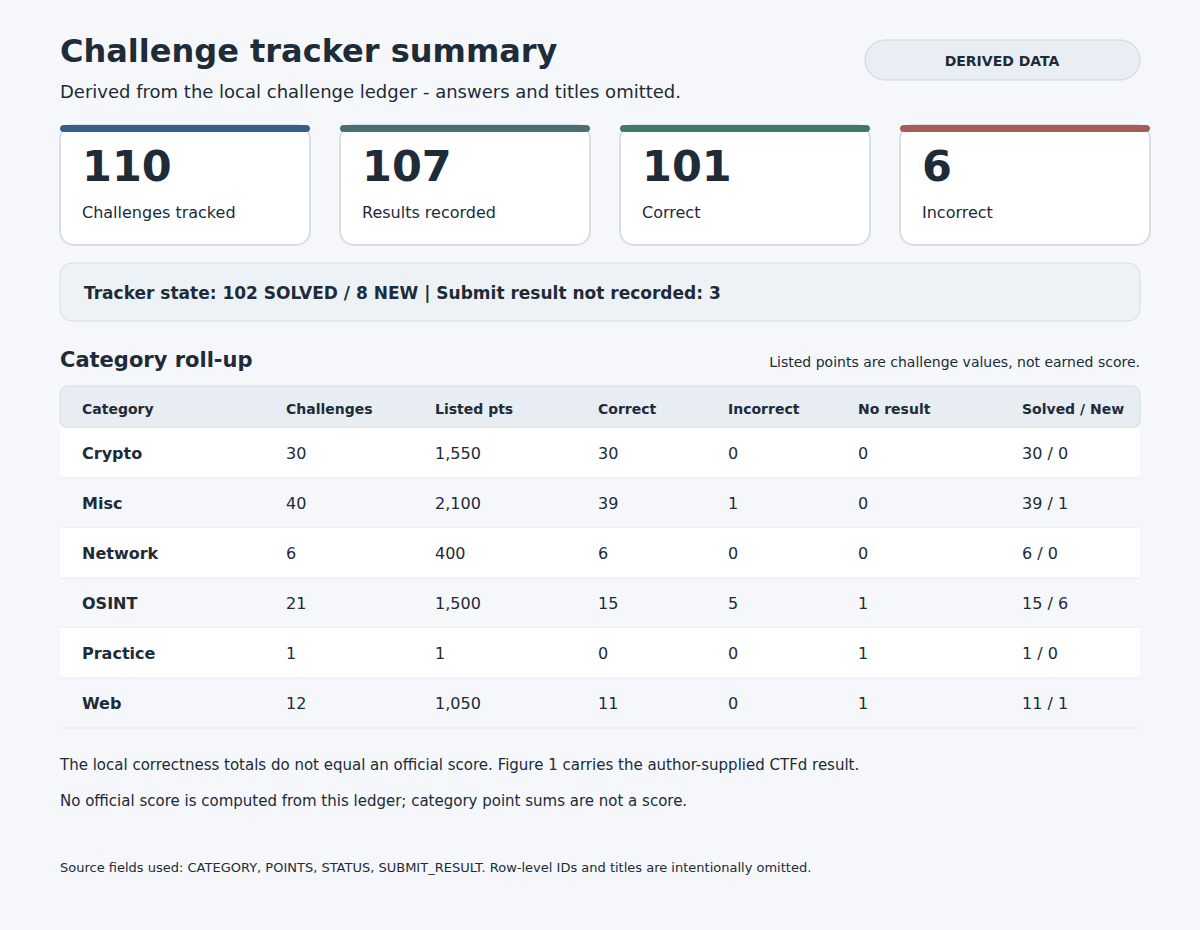1200x930 pixels.
Task: Select the OSINT category row label
Action: point(110,603)
